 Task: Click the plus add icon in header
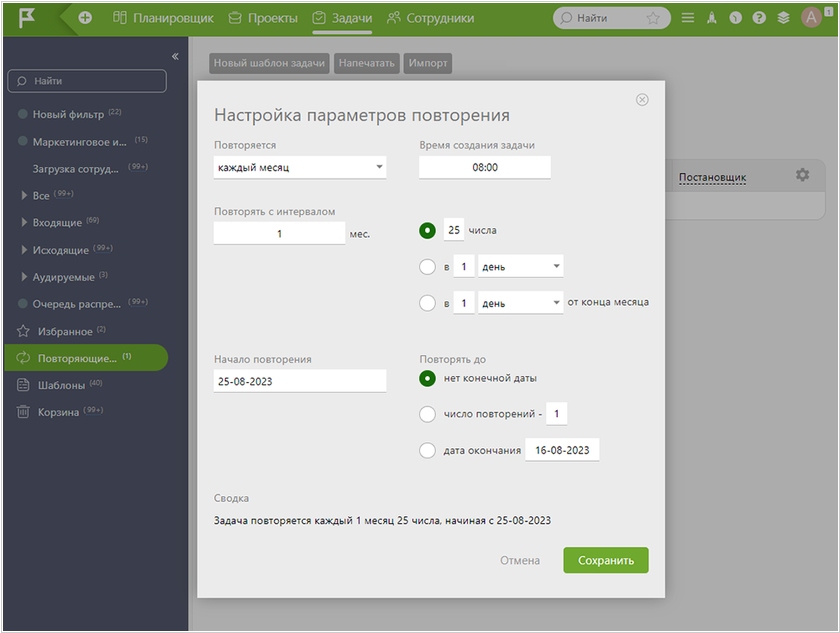[85, 18]
